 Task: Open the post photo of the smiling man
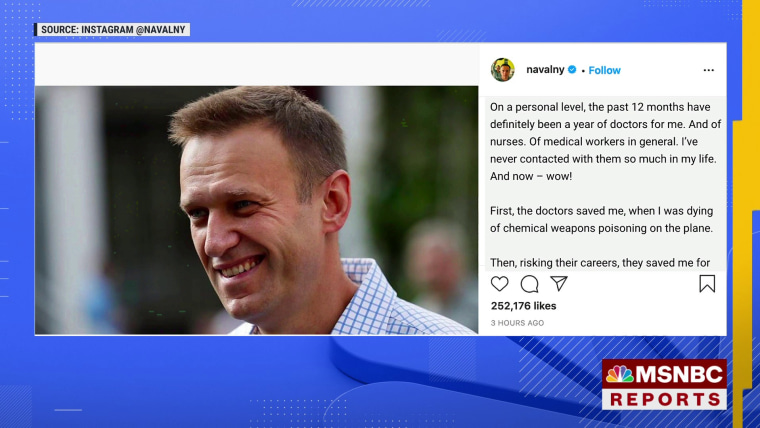point(256,210)
